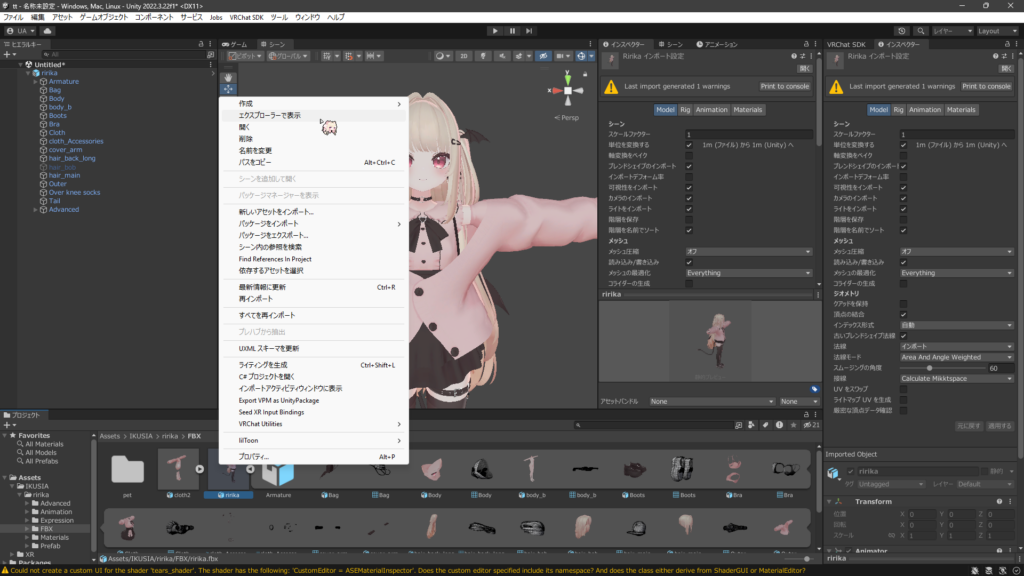Open the asset bundle None dropdown

click(712, 402)
